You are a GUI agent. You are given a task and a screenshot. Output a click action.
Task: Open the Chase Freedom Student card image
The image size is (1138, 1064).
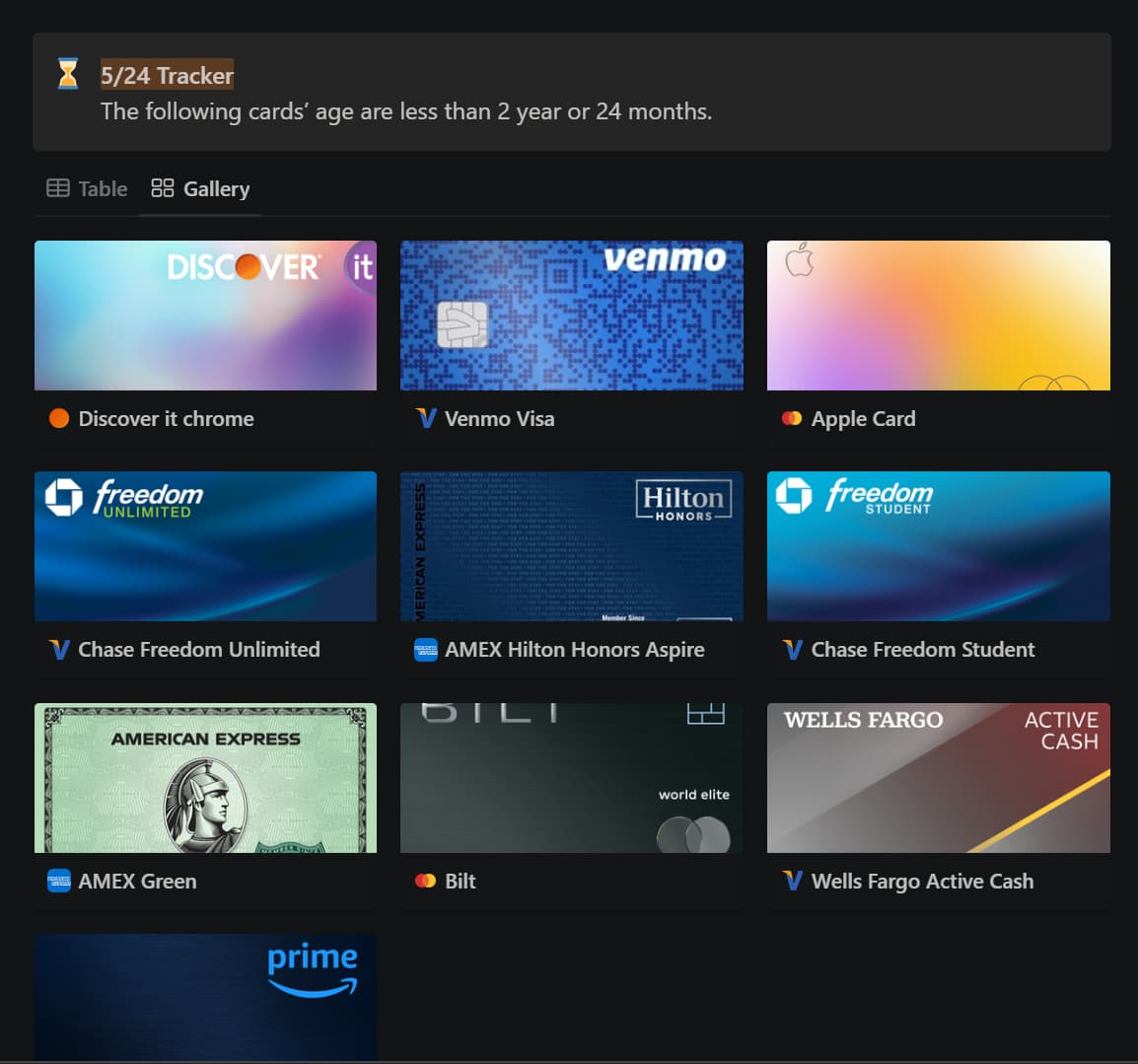coord(939,545)
